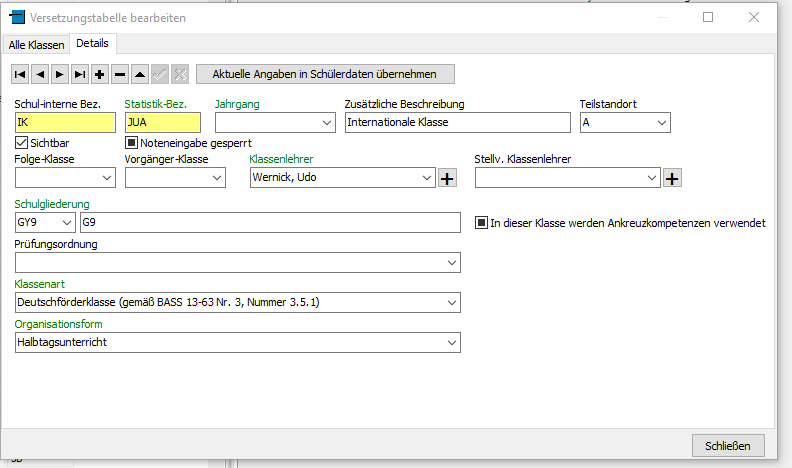Delete record using minus icon
Image resolution: width=792 pixels, height=468 pixels.
[120, 74]
